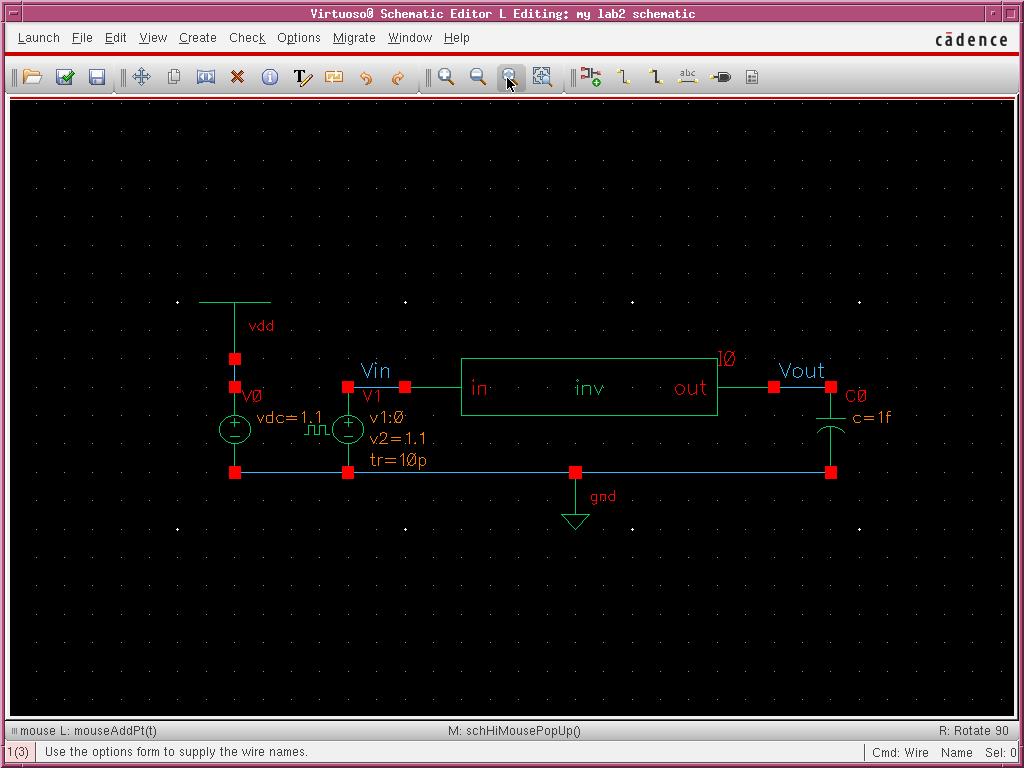Screen dimensions: 1024x768
Task: Click the orange X Delete icon
Action: pos(237,77)
